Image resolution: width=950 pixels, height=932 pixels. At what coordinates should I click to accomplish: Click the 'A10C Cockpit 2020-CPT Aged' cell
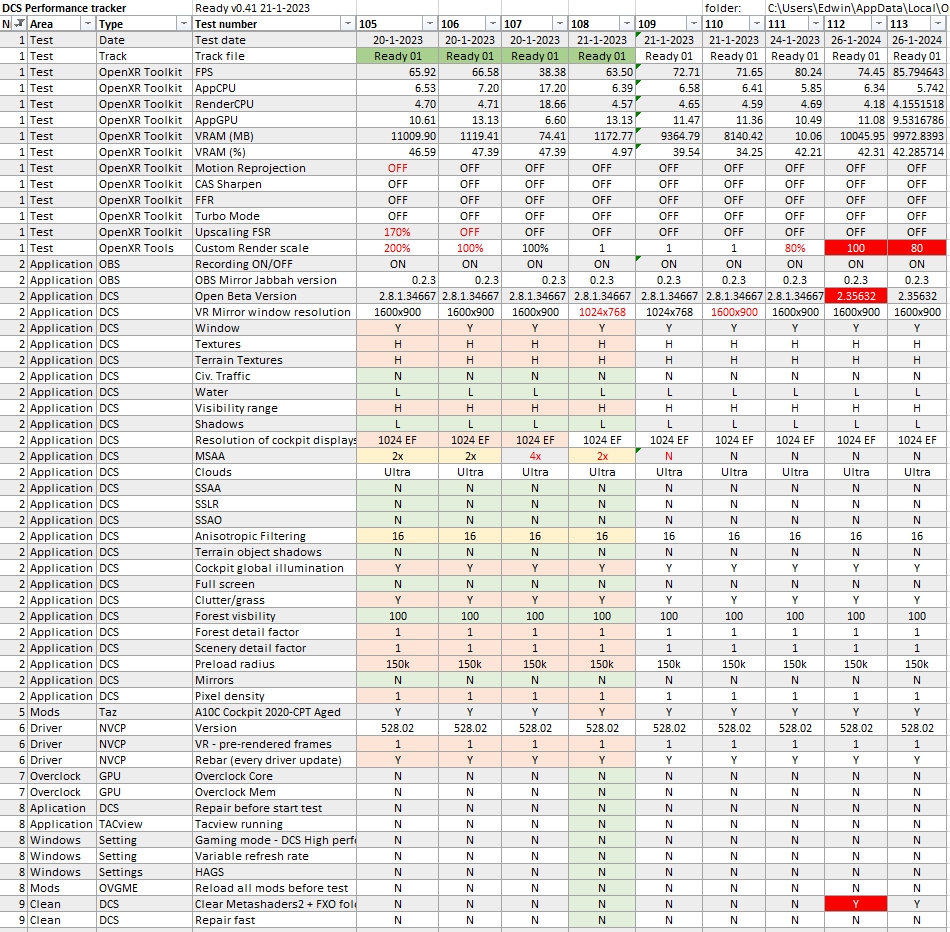coord(274,712)
